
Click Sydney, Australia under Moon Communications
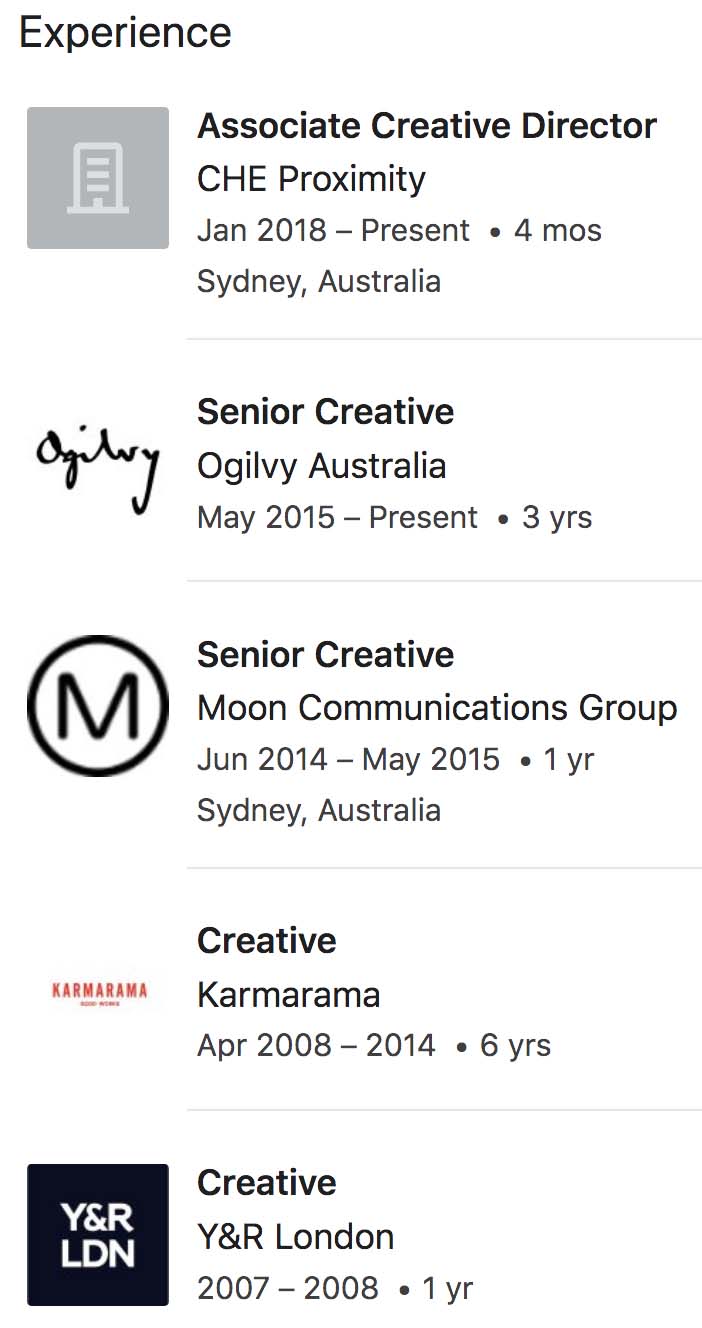click(319, 810)
